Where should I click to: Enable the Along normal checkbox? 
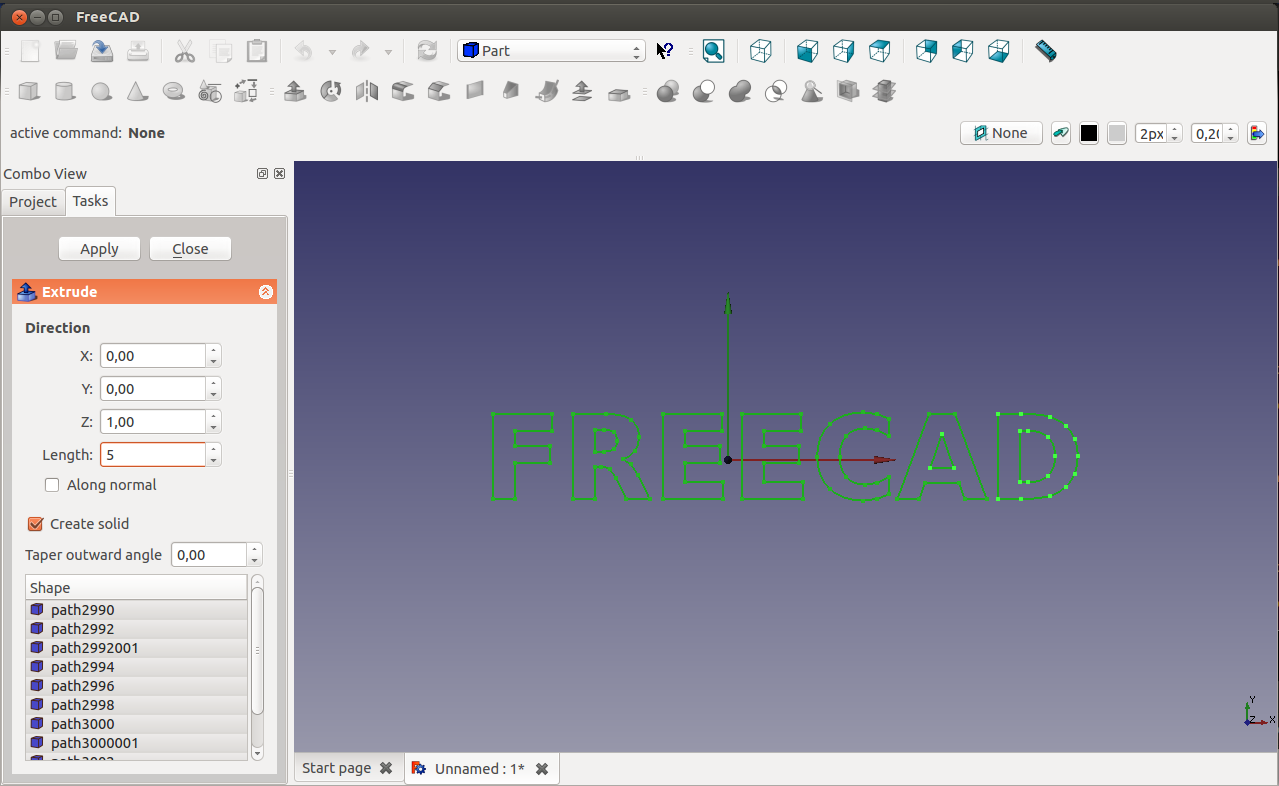[53, 485]
